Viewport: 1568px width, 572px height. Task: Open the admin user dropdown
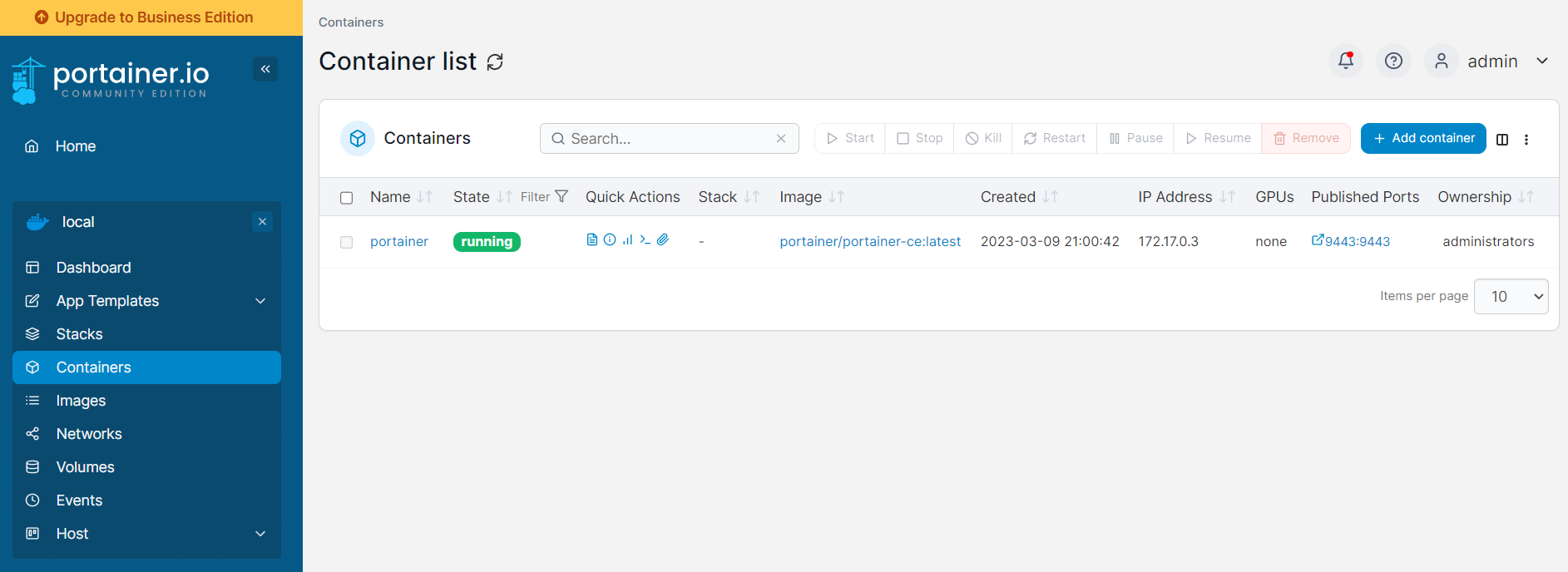pyautogui.click(x=1541, y=61)
